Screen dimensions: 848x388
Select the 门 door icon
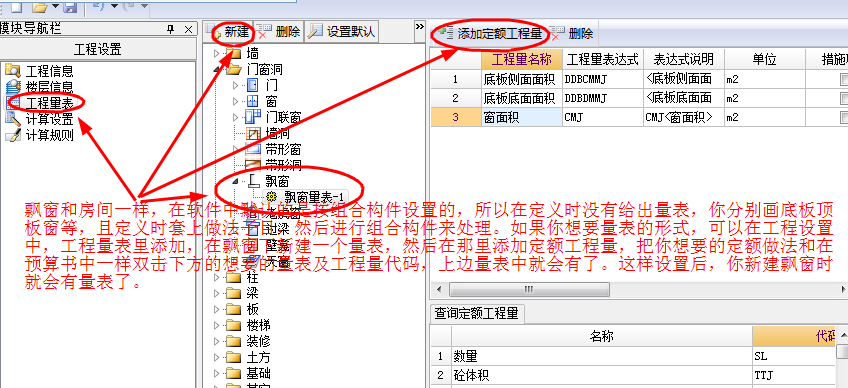pyautogui.click(x=252, y=86)
